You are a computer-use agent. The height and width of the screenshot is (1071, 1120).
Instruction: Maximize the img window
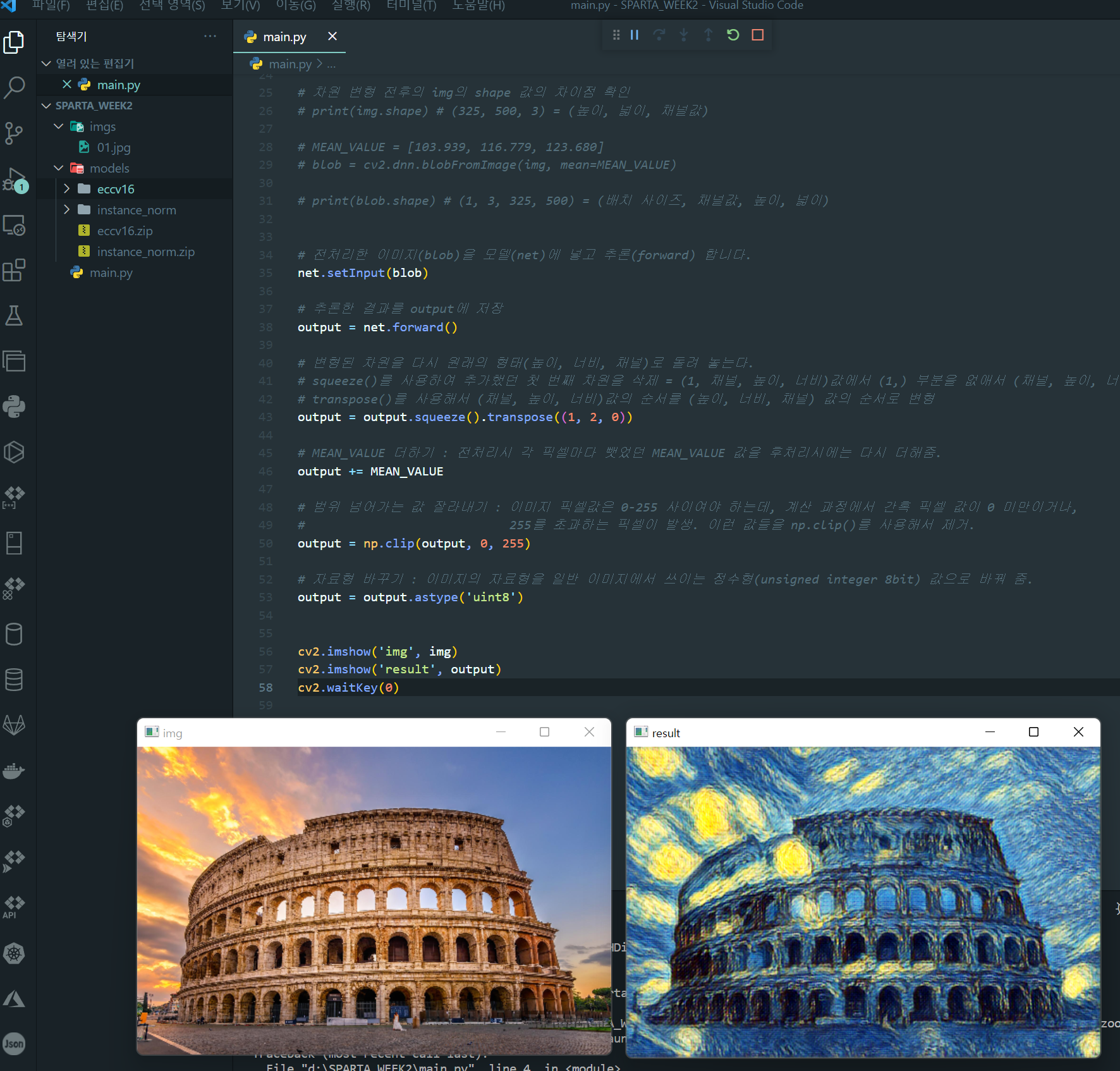click(544, 732)
